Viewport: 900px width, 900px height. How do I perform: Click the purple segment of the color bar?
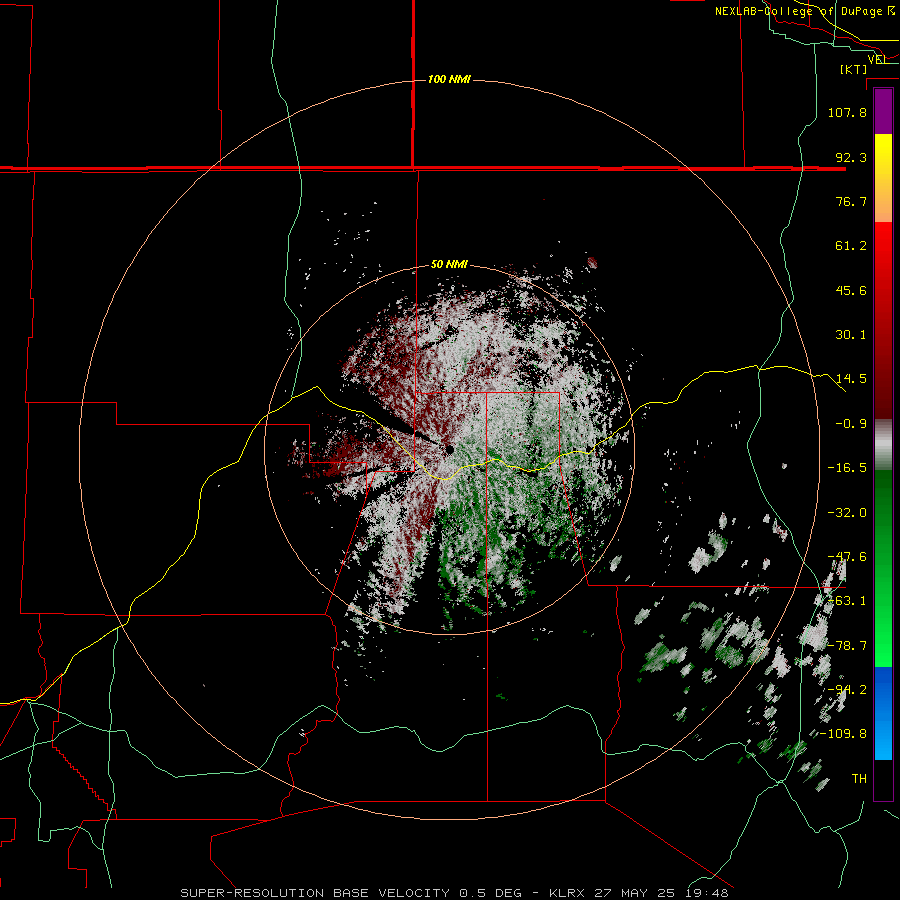[x=883, y=112]
